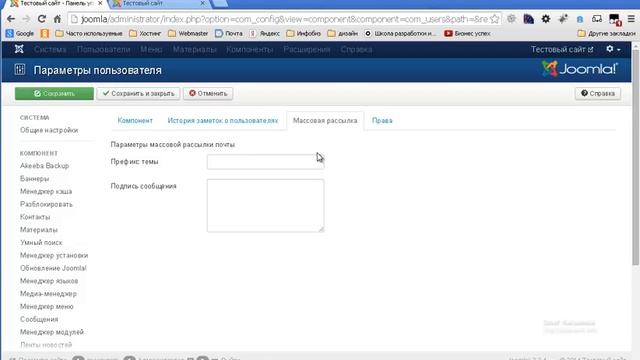
Task: Click the Подпись сообщения text area
Action: [266, 205]
